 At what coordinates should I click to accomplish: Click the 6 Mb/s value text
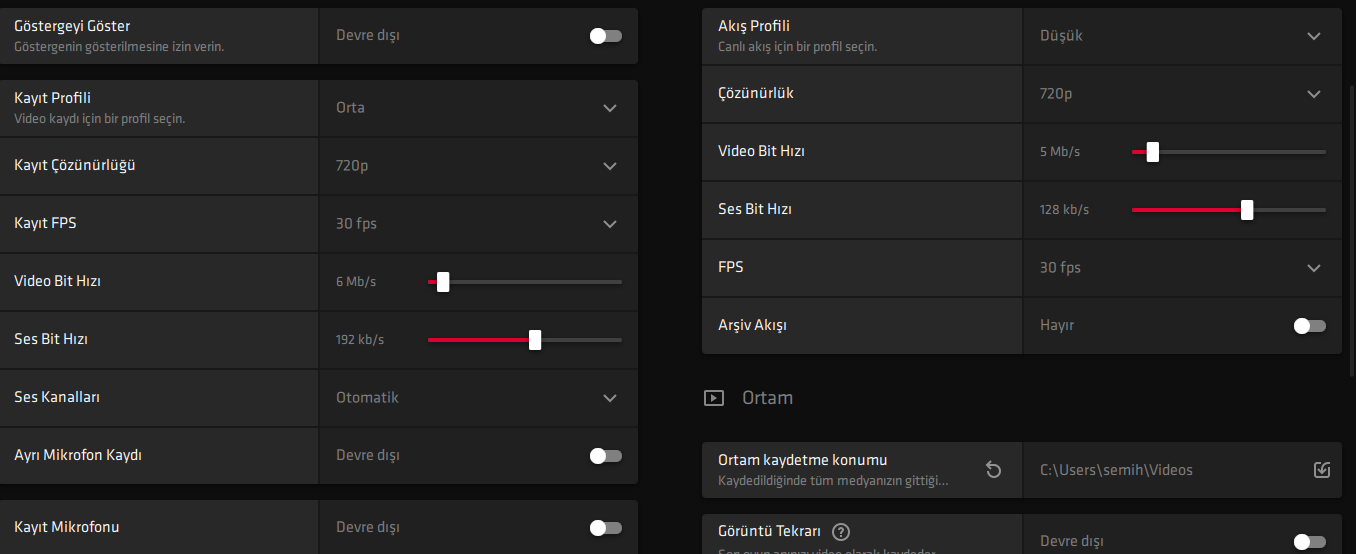pyautogui.click(x=356, y=282)
